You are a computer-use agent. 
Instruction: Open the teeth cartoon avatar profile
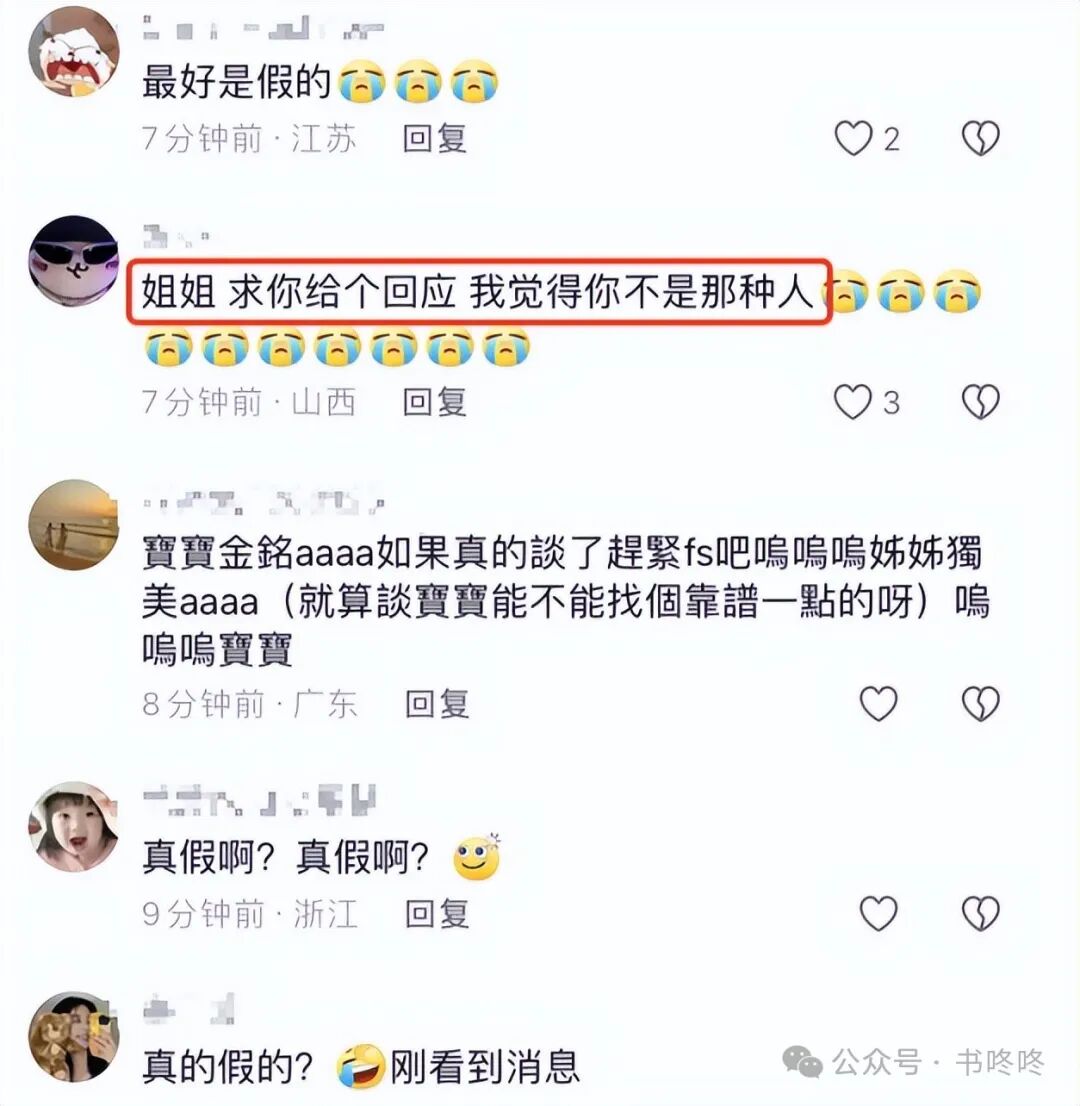(x=73, y=51)
